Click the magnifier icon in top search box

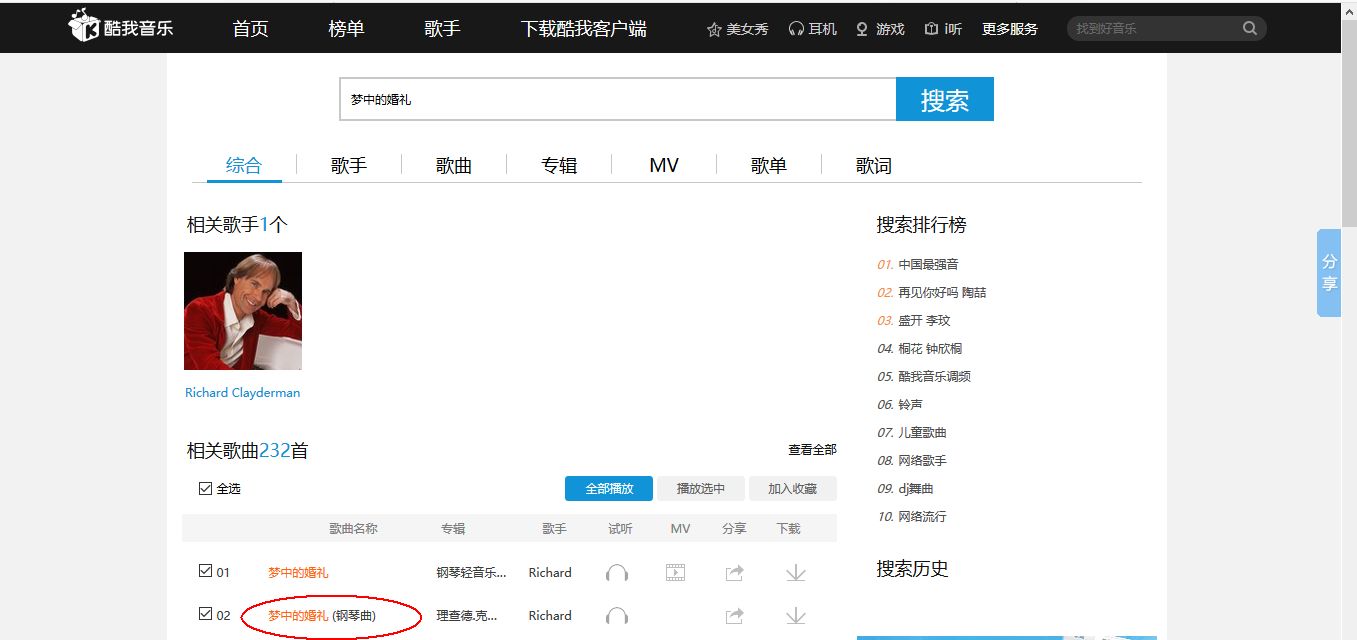(x=1250, y=28)
